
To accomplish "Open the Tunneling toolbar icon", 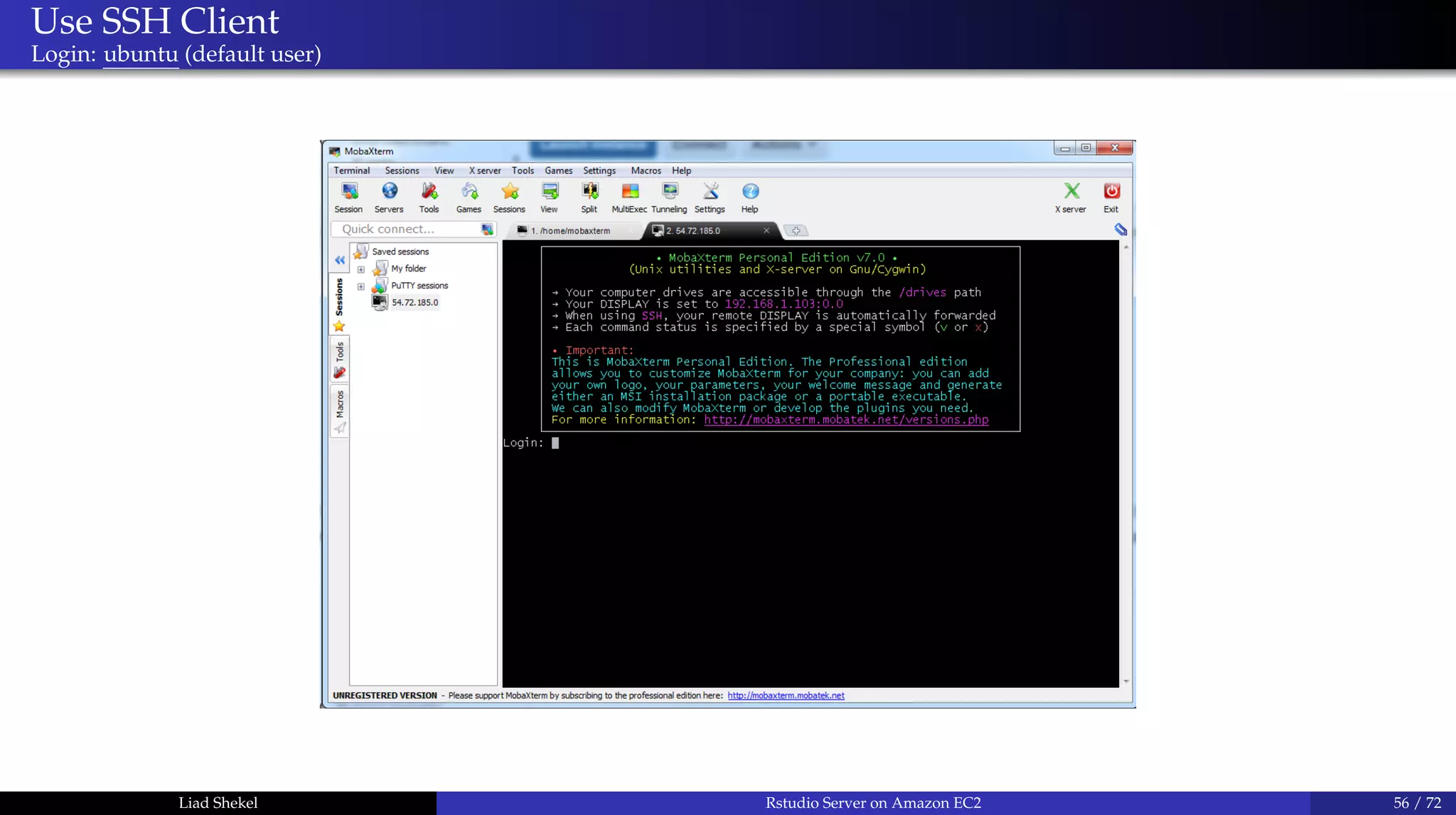I will click(669, 198).
